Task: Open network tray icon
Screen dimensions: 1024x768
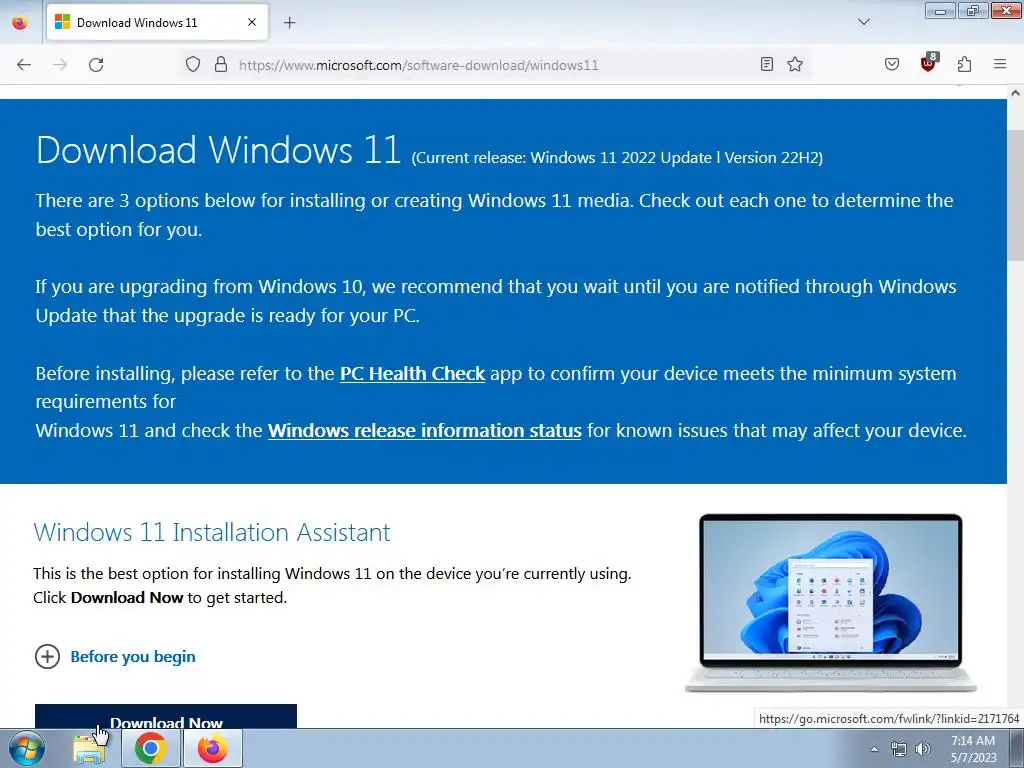Action: [x=899, y=749]
